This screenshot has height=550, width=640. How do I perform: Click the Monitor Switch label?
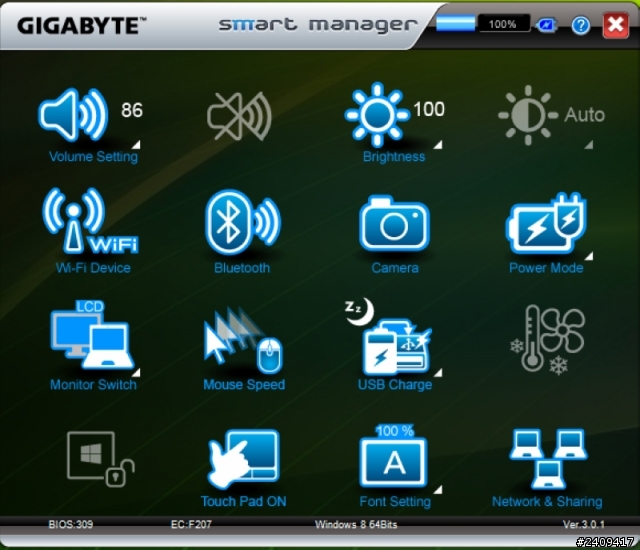93,385
